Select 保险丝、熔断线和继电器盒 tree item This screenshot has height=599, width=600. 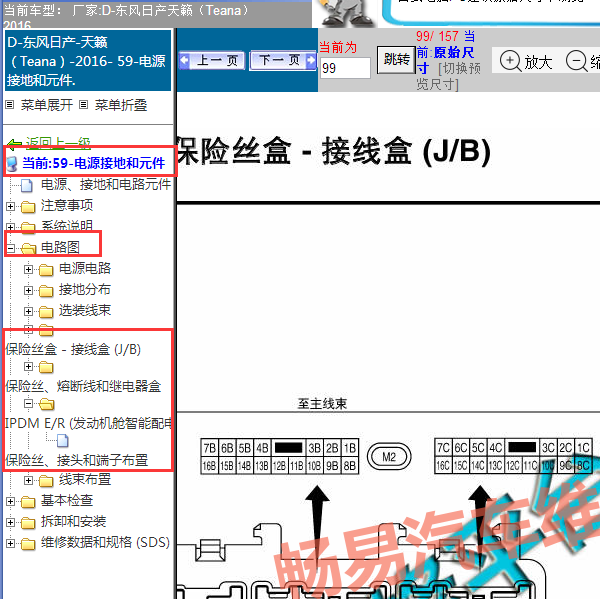(x=83, y=386)
